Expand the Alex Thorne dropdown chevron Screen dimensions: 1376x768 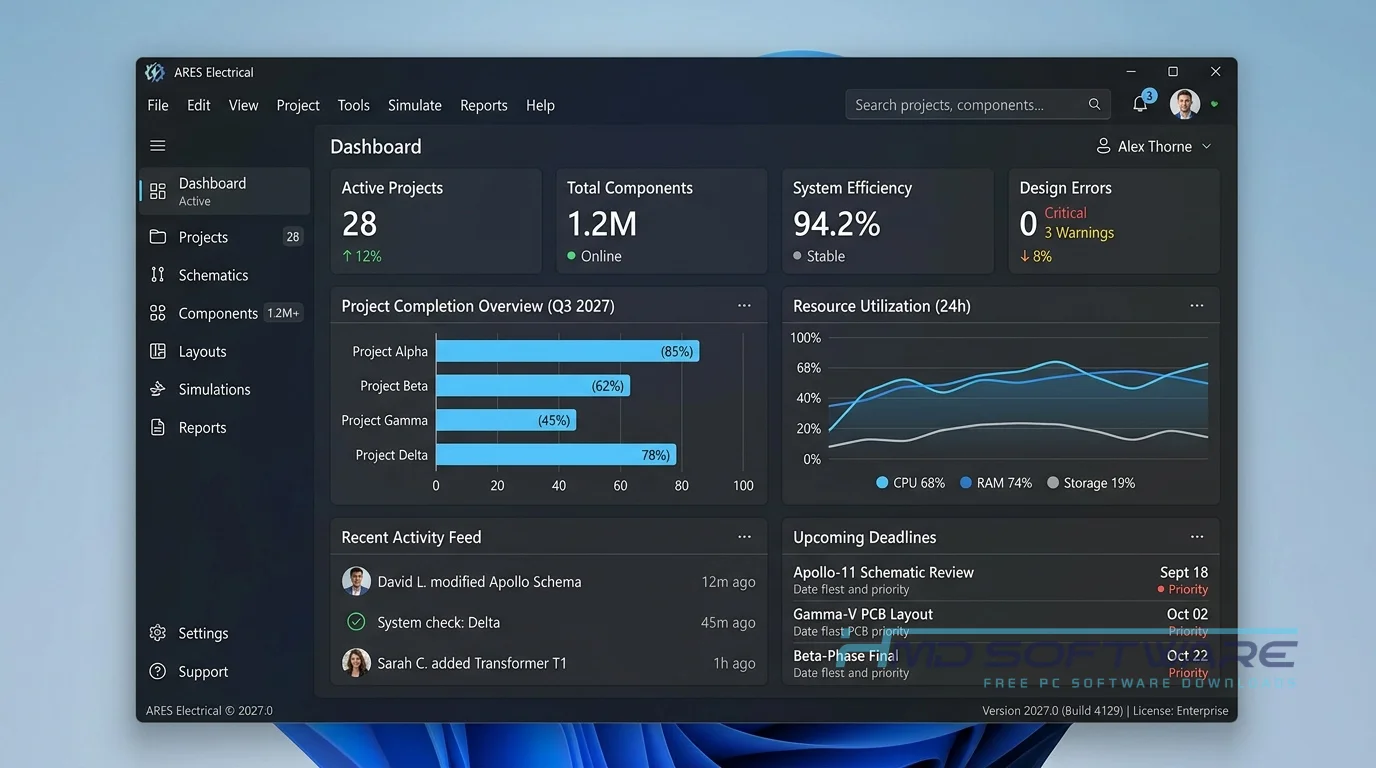click(x=1206, y=146)
